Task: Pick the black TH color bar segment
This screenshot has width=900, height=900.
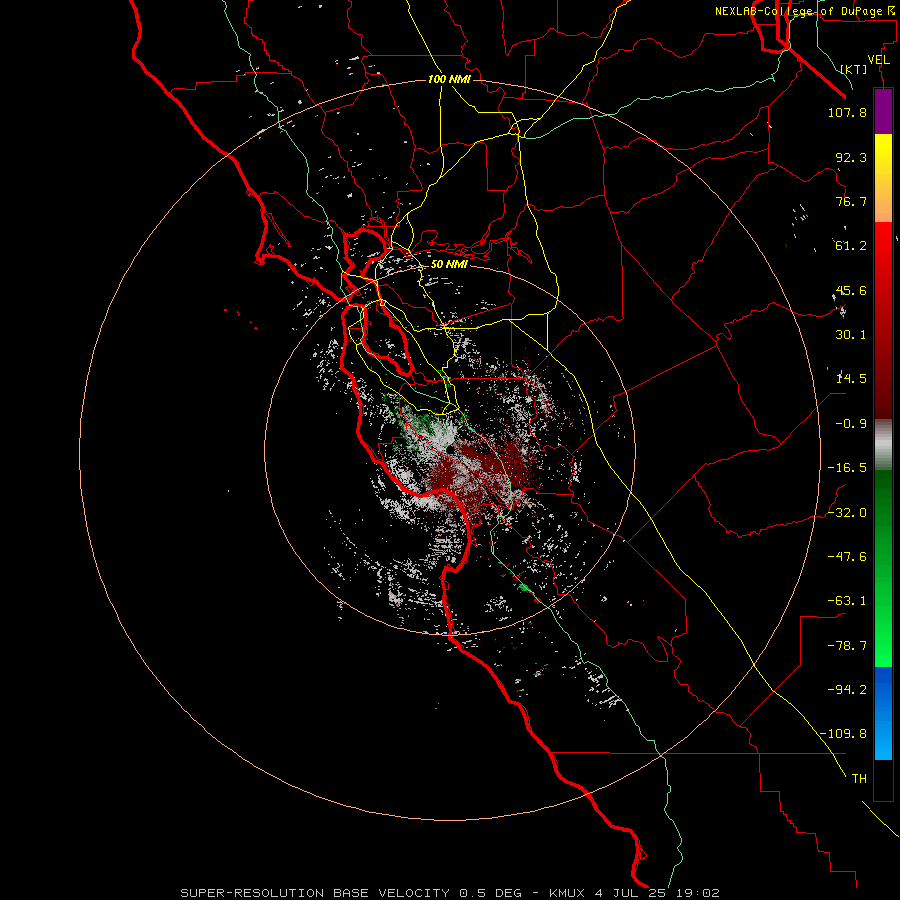Action: click(x=883, y=780)
